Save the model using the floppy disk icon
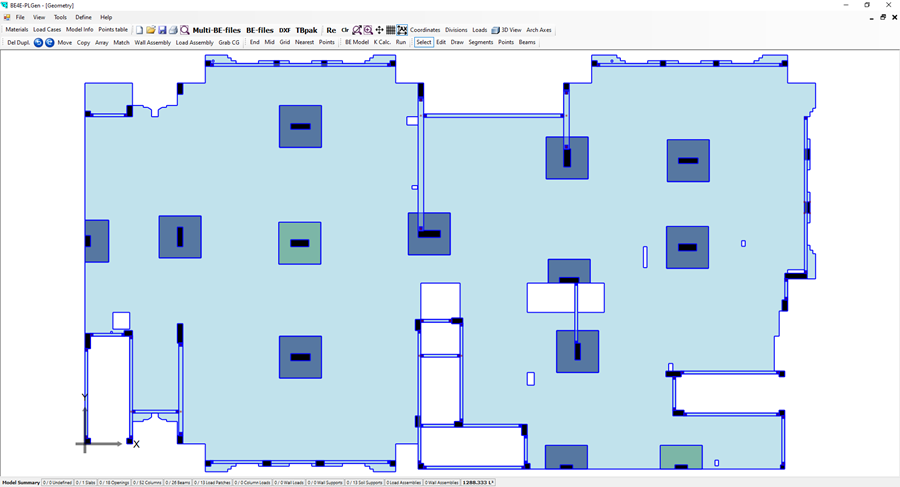The width and height of the screenshot is (900, 487). tap(162, 30)
